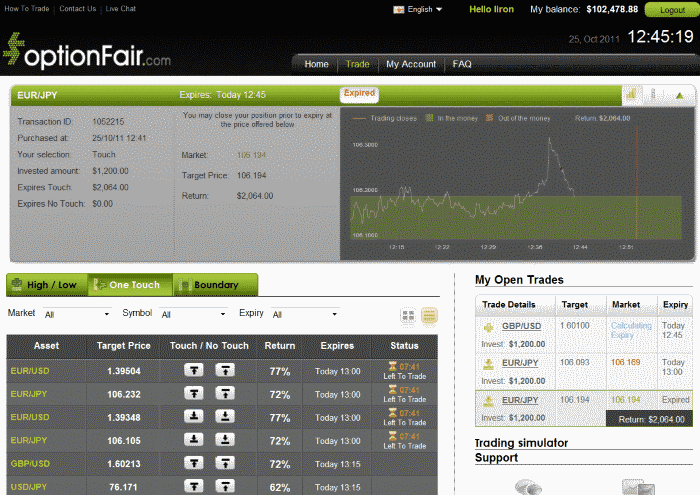The image size is (700, 495).
Task: Switch to list view layout
Action: [x=429, y=316]
